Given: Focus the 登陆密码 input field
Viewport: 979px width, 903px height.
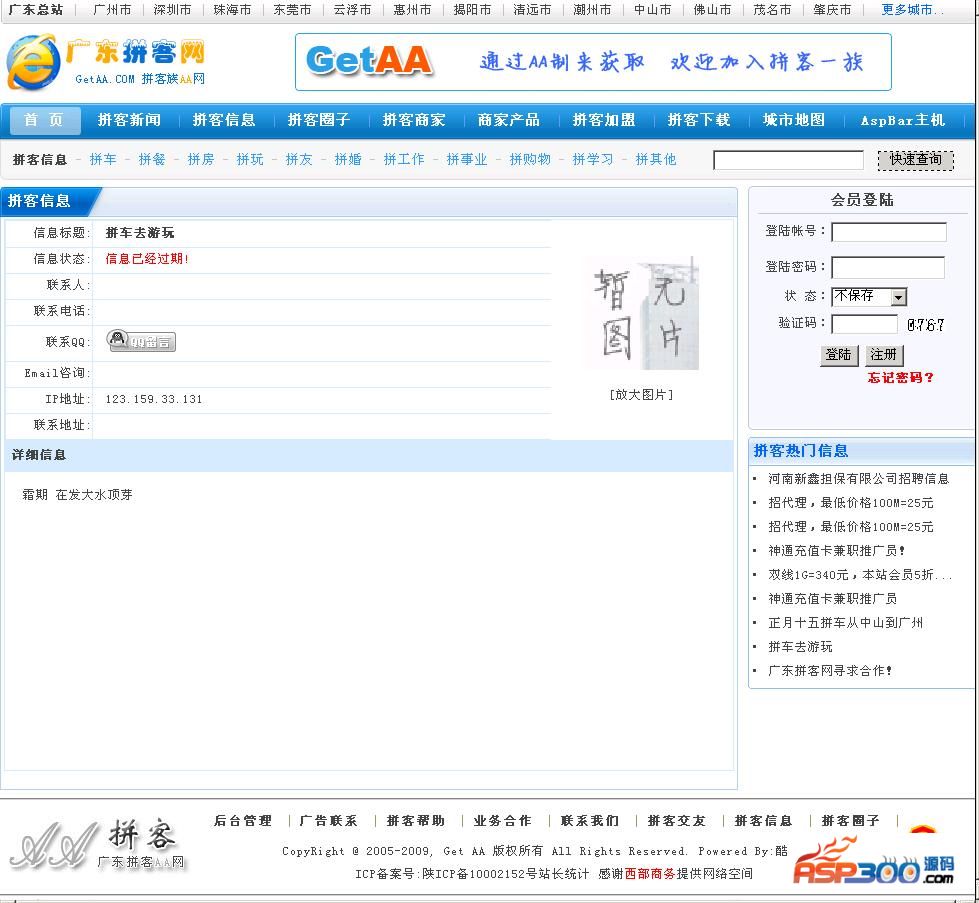Looking at the screenshot, I should [x=888, y=267].
